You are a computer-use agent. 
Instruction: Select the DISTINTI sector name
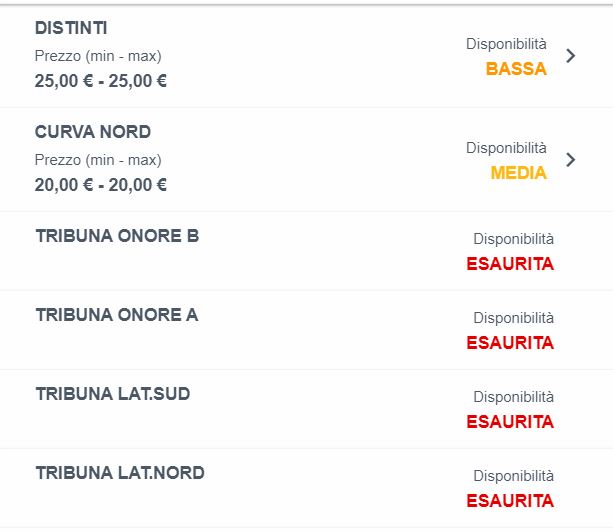(71, 29)
